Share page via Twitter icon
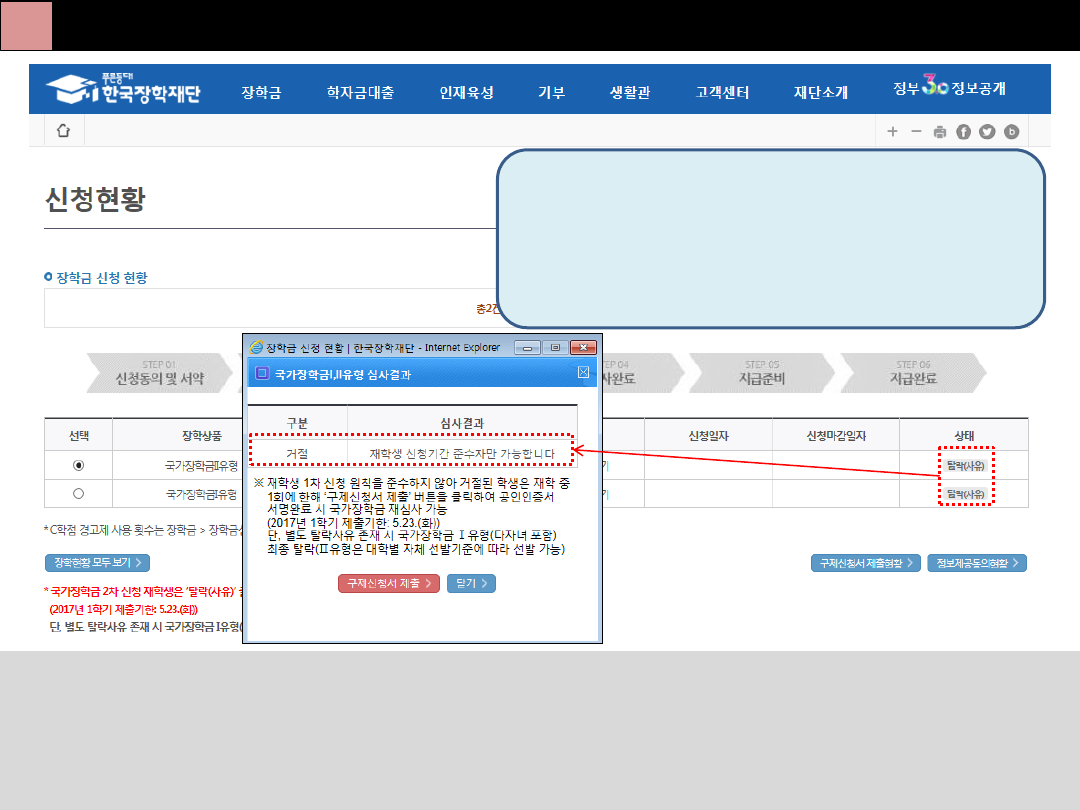The height and width of the screenshot is (810, 1080). 988,132
